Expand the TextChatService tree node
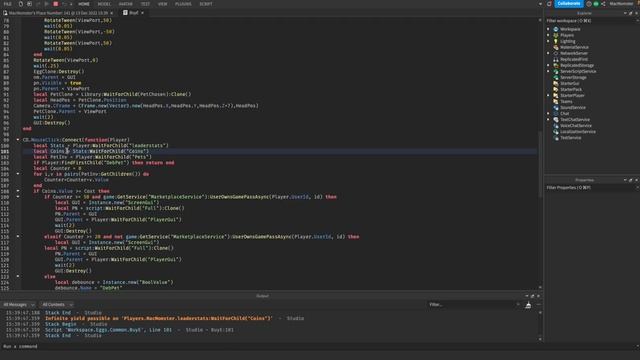 pyautogui.click(x=548, y=120)
